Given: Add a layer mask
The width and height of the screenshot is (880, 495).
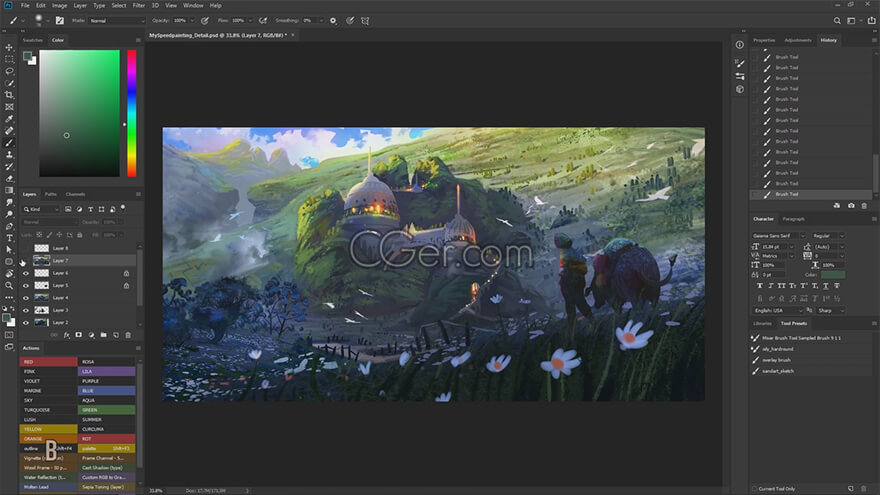Looking at the screenshot, I should [x=79, y=335].
